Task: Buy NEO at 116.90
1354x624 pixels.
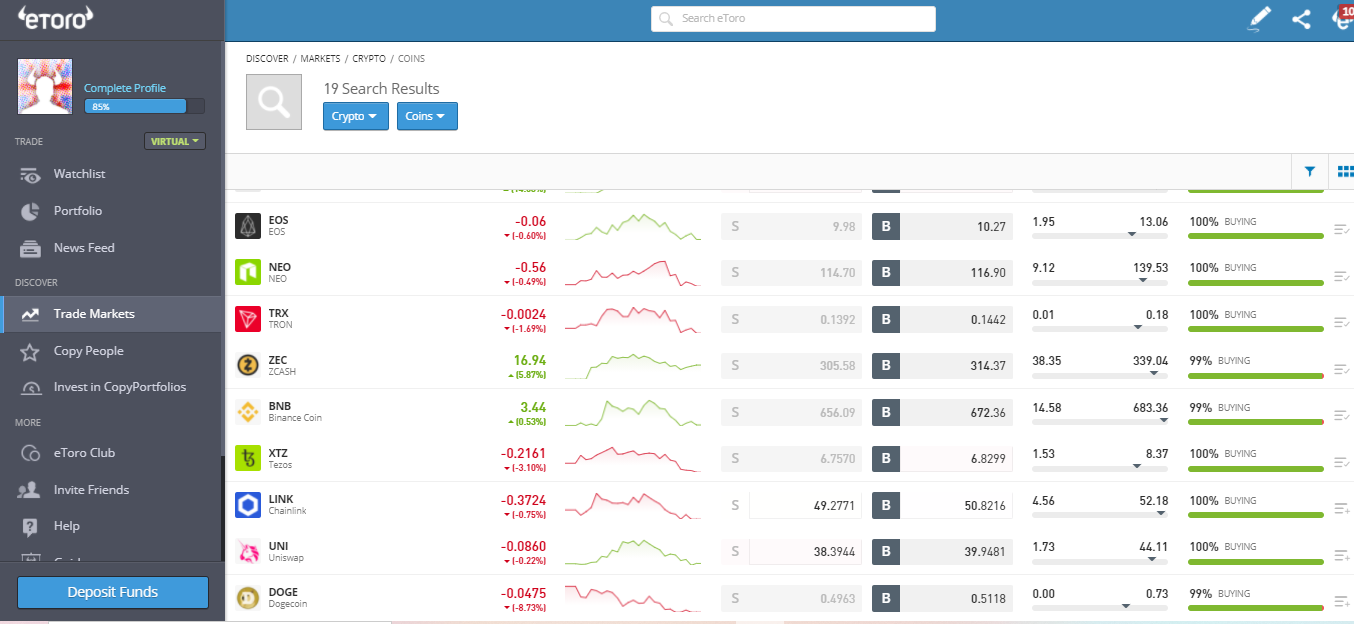Action: pos(942,273)
